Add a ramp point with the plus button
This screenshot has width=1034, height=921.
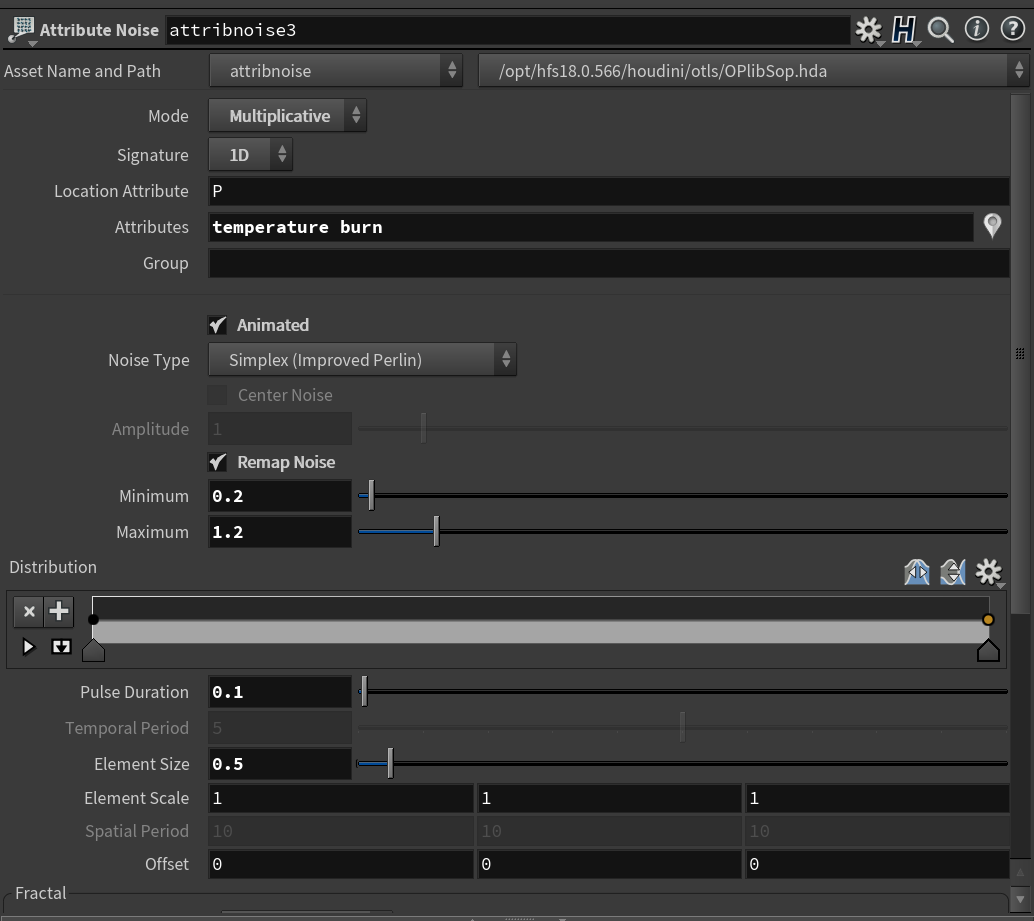(59, 612)
